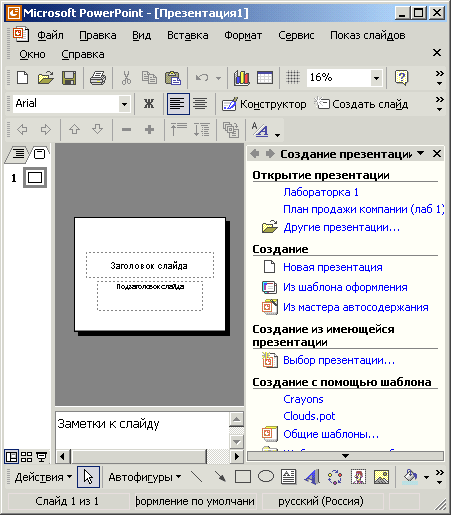This screenshot has height=515, width=451.
Task: Move outline item down arrow icon
Action: tap(98, 129)
